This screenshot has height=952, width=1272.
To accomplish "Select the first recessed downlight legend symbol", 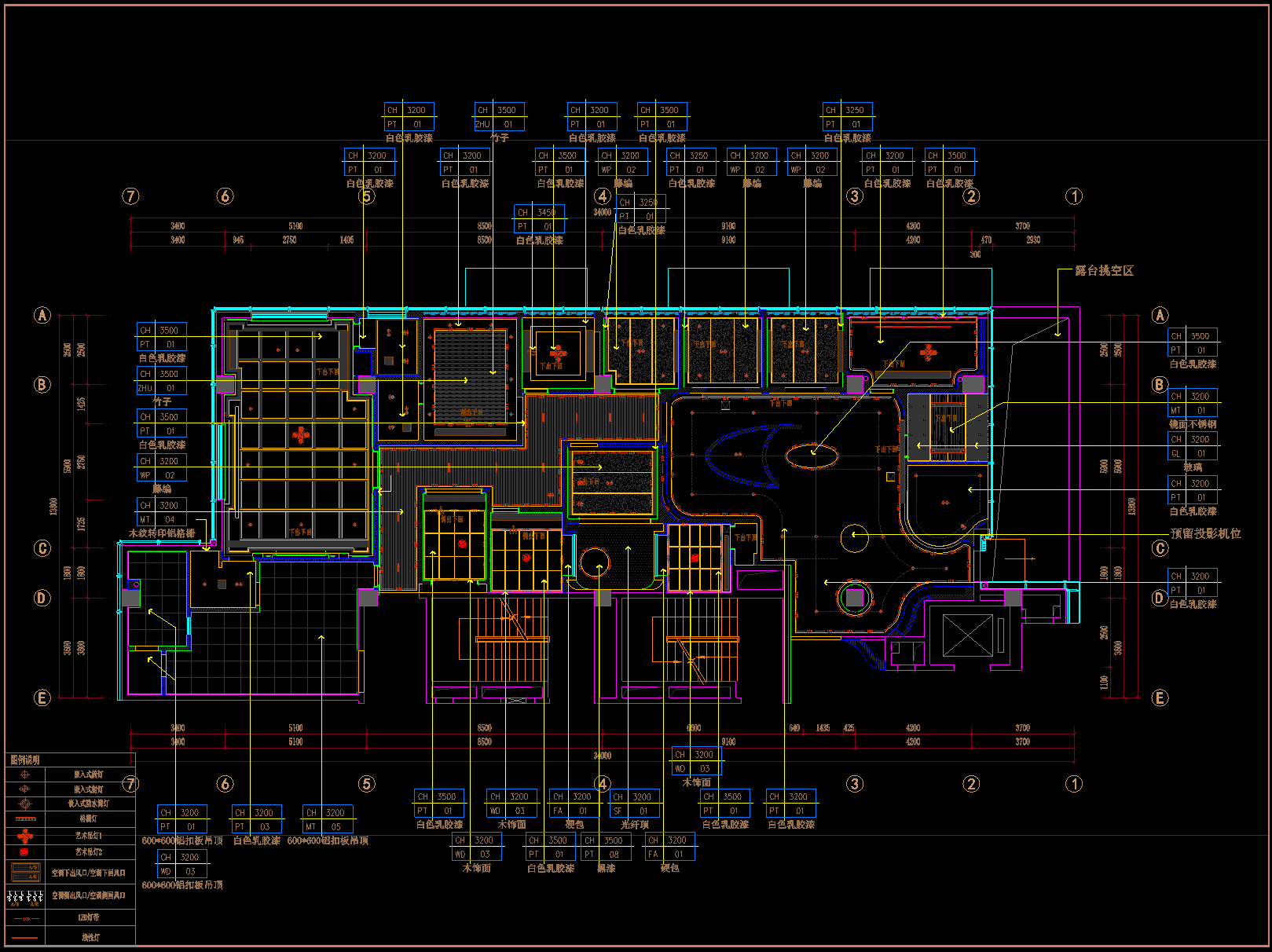I will pyautogui.click(x=25, y=774).
